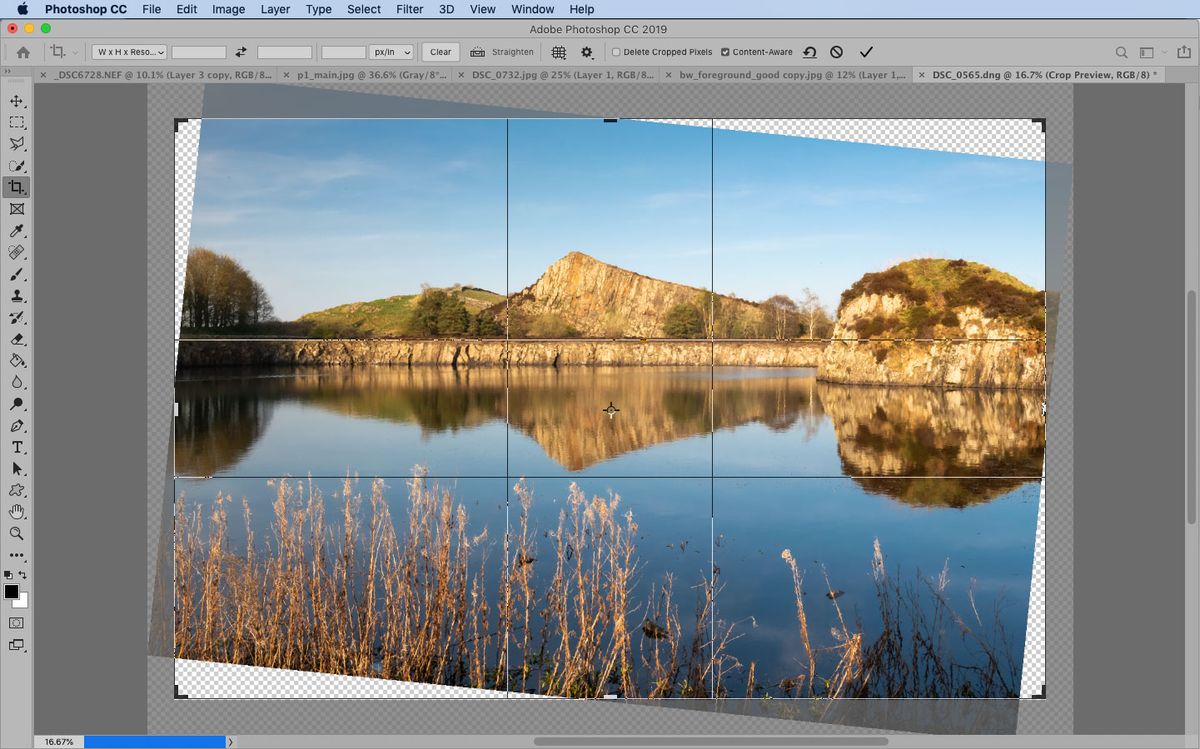Select the Move tool

(17, 101)
